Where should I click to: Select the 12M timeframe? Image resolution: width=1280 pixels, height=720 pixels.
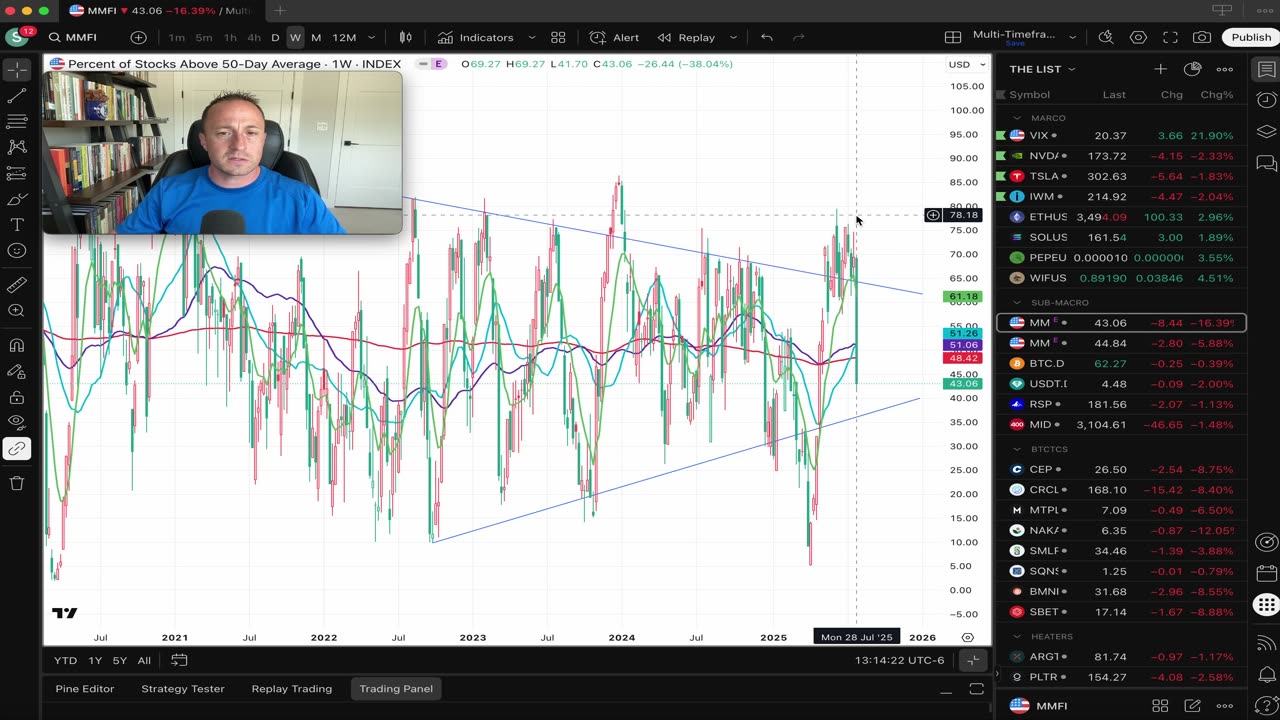(344, 37)
